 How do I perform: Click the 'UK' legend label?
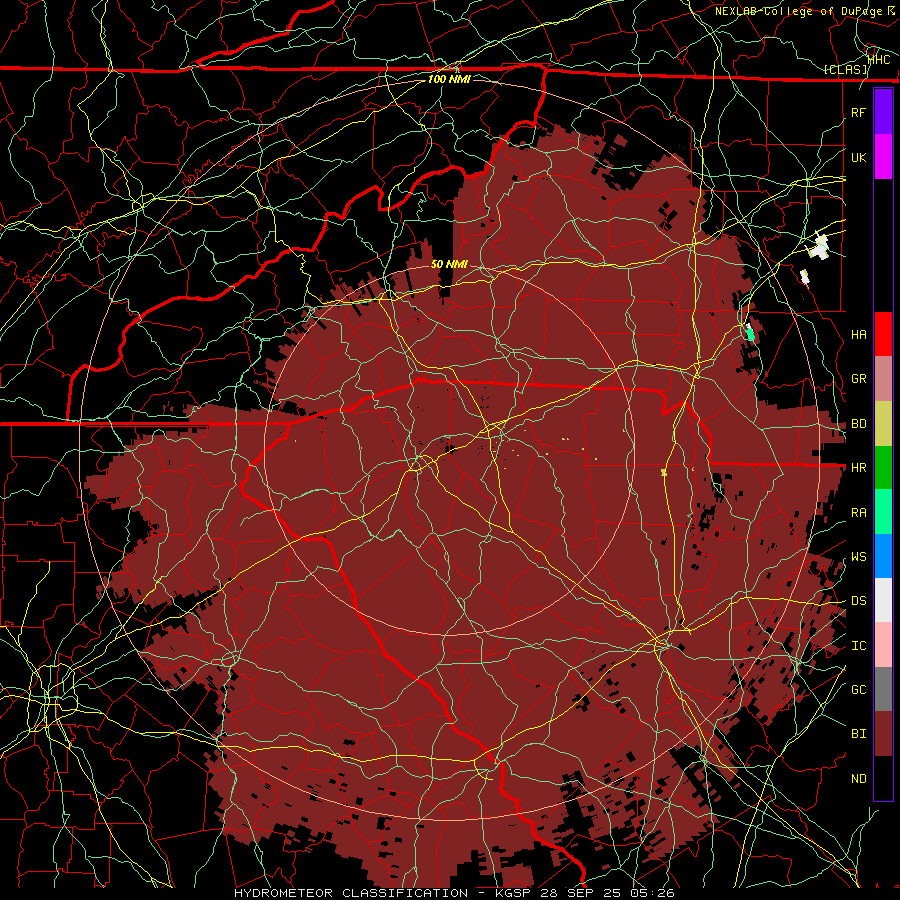click(858, 158)
